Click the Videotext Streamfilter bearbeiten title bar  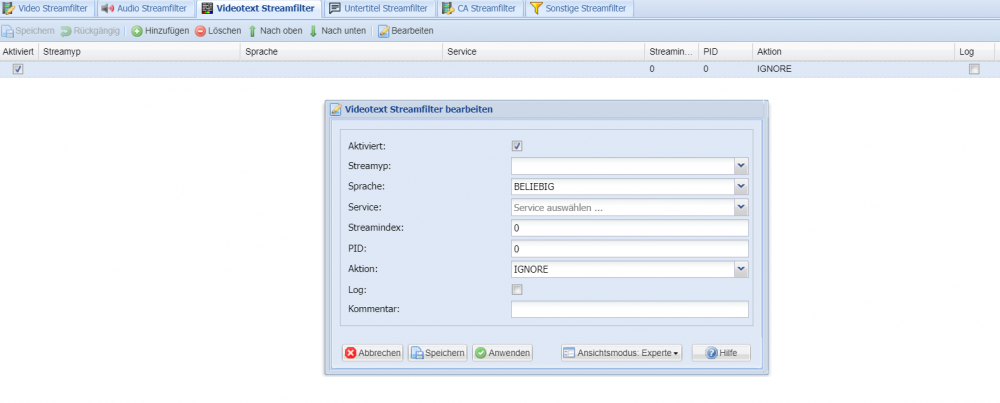547,109
